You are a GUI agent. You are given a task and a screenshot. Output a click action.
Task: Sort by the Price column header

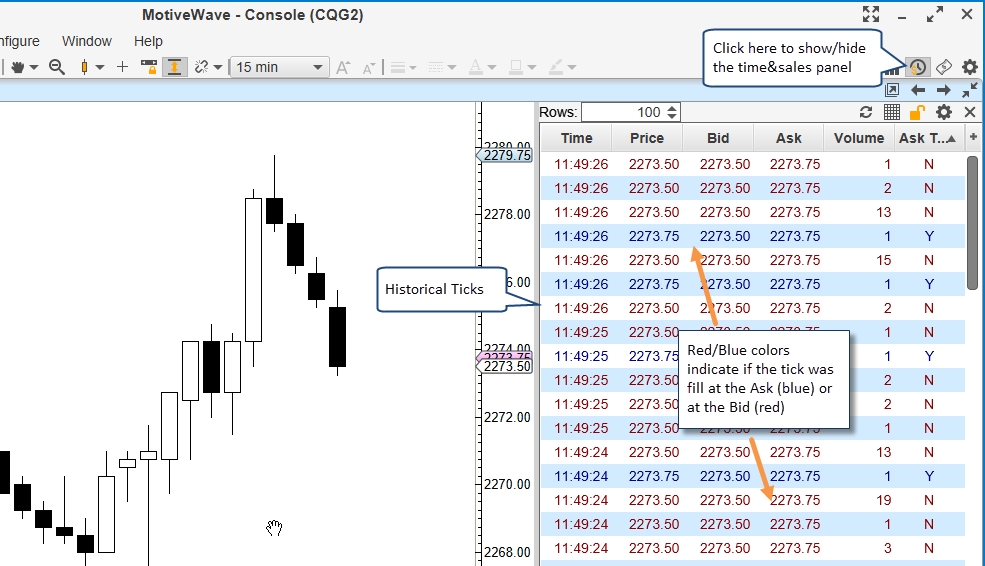tap(647, 138)
